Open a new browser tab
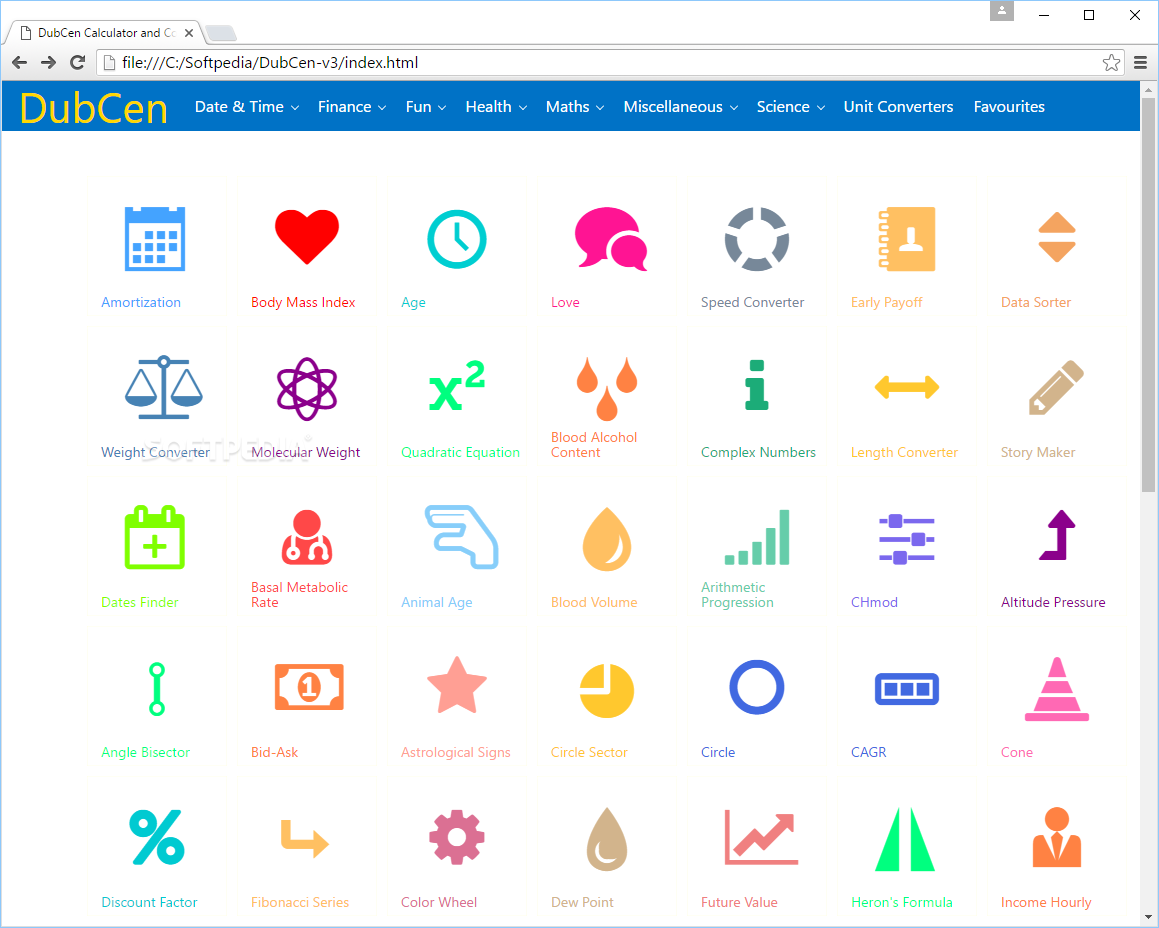 pos(220,33)
